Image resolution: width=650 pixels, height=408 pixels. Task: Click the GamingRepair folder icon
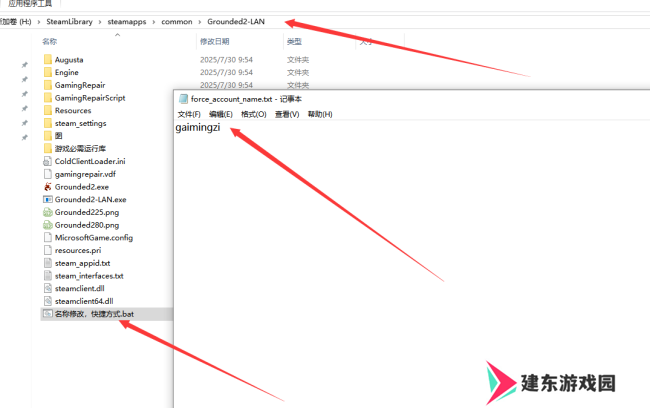click(x=48, y=85)
